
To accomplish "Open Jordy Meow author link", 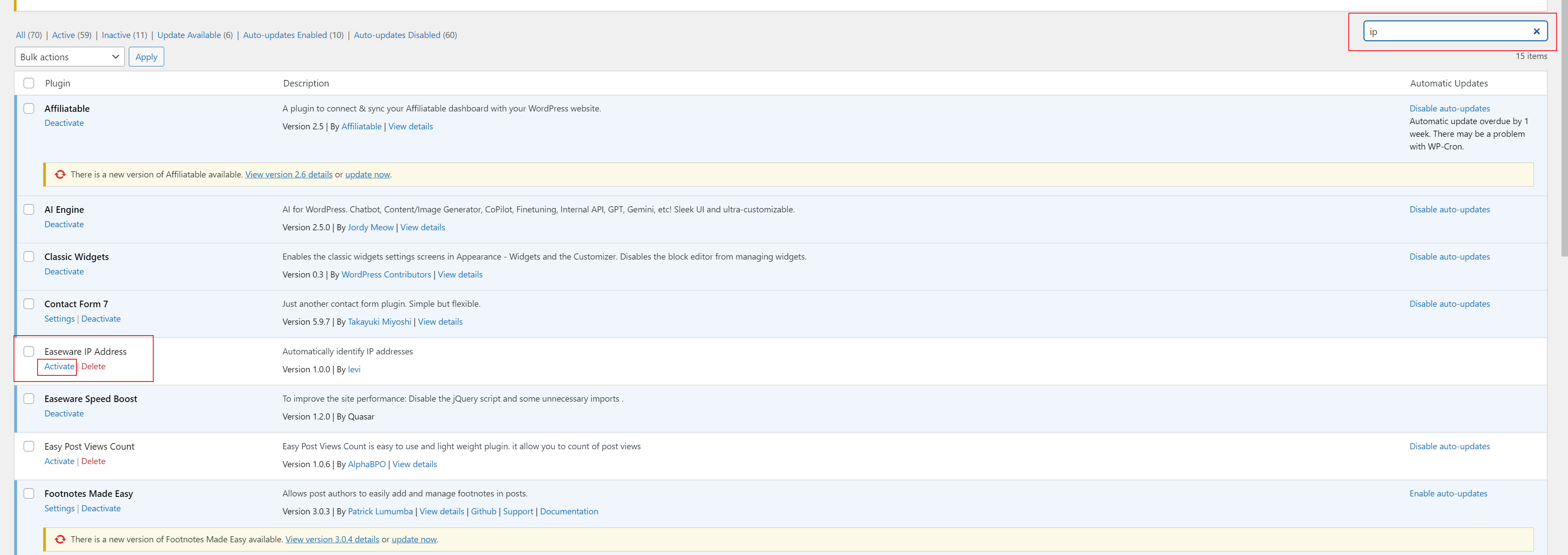I will [371, 227].
